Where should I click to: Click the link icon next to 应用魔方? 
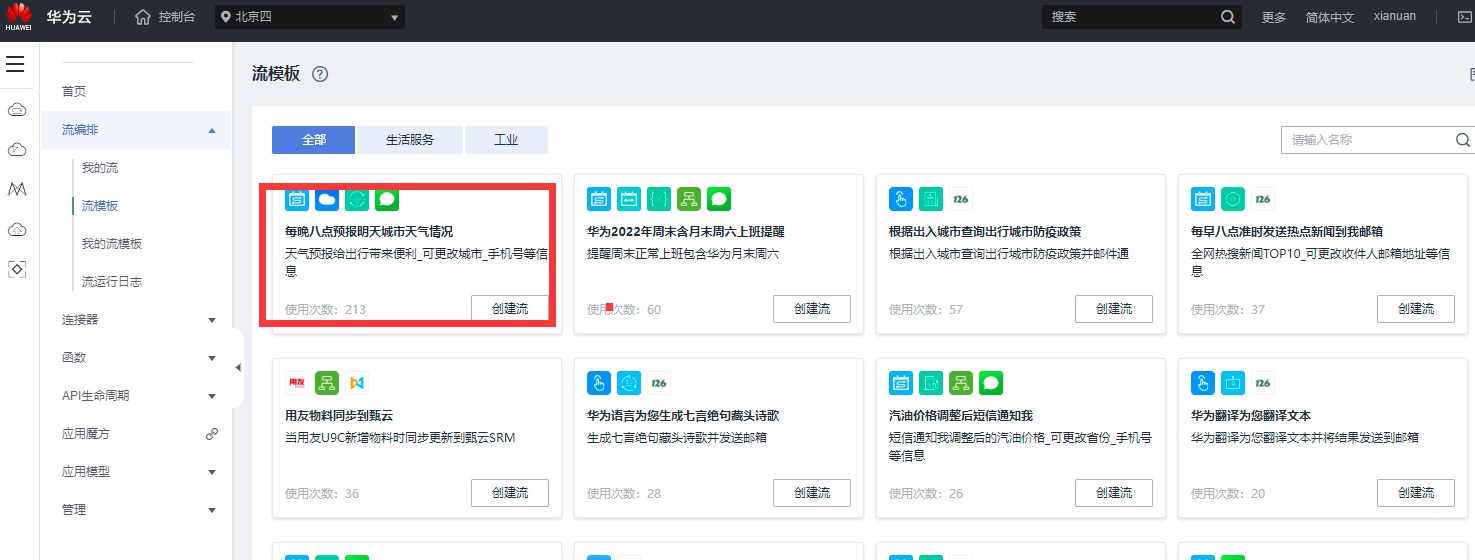click(212, 434)
